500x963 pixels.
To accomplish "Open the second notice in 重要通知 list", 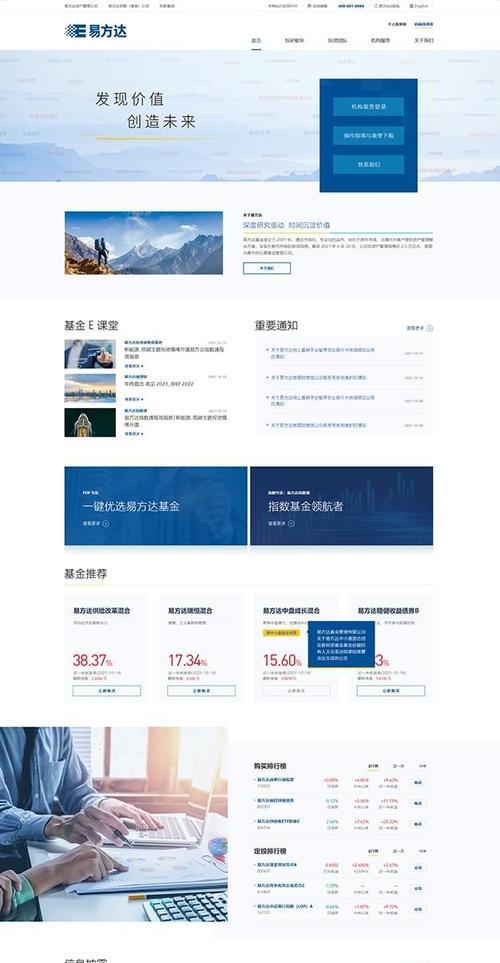I will (x=319, y=378).
